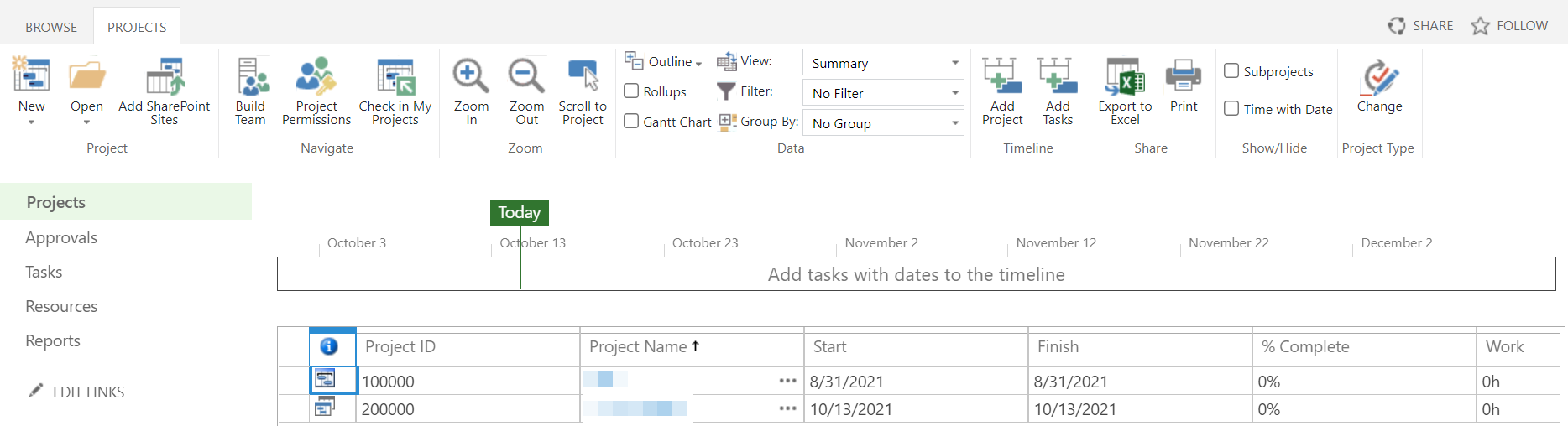Click Add SharePoint Sites icon
Image resolution: width=1568 pixels, height=426 pixels.
pyautogui.click(x=165, y=91)
